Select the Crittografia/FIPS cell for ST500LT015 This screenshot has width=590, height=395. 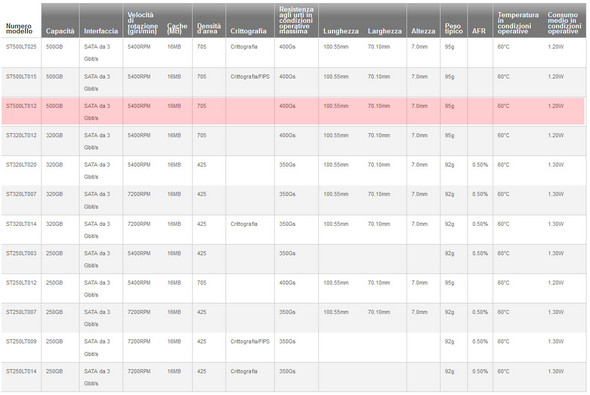tap(250, 77)
